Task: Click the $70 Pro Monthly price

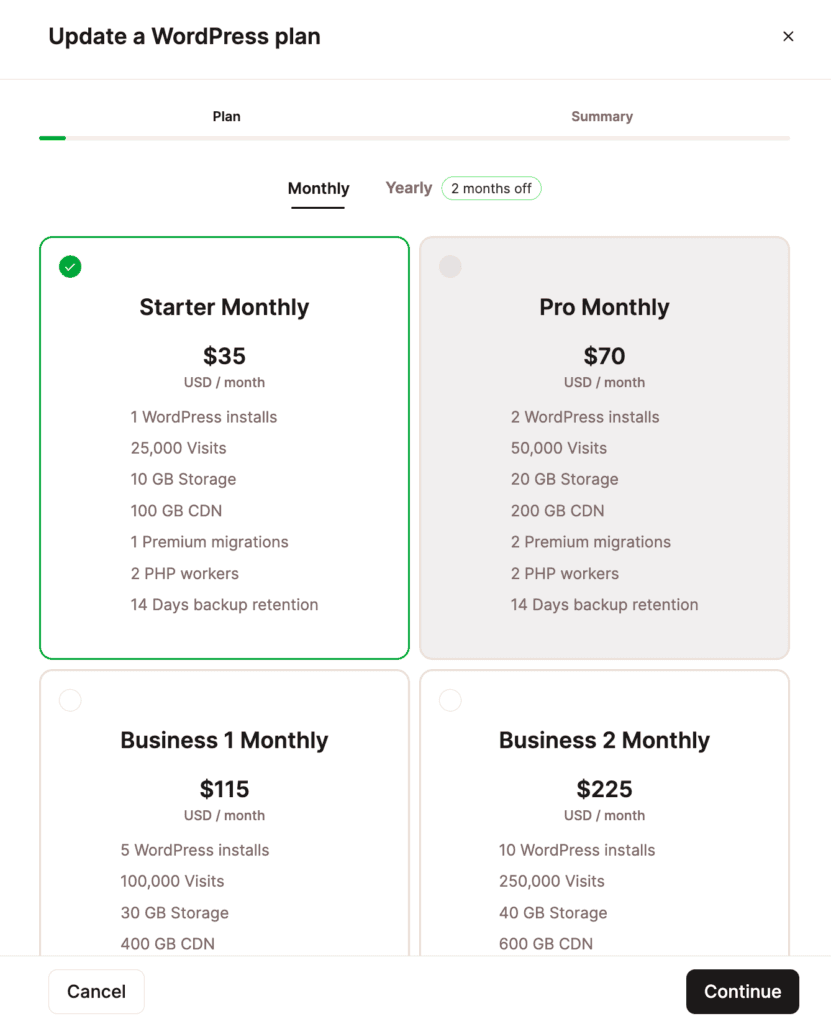Action: coord(604,356)
